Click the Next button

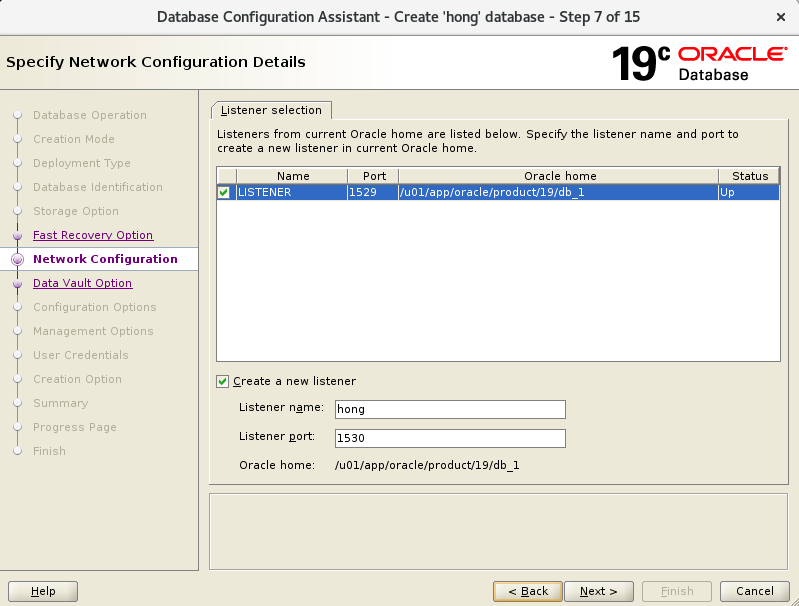click(599, 591)
